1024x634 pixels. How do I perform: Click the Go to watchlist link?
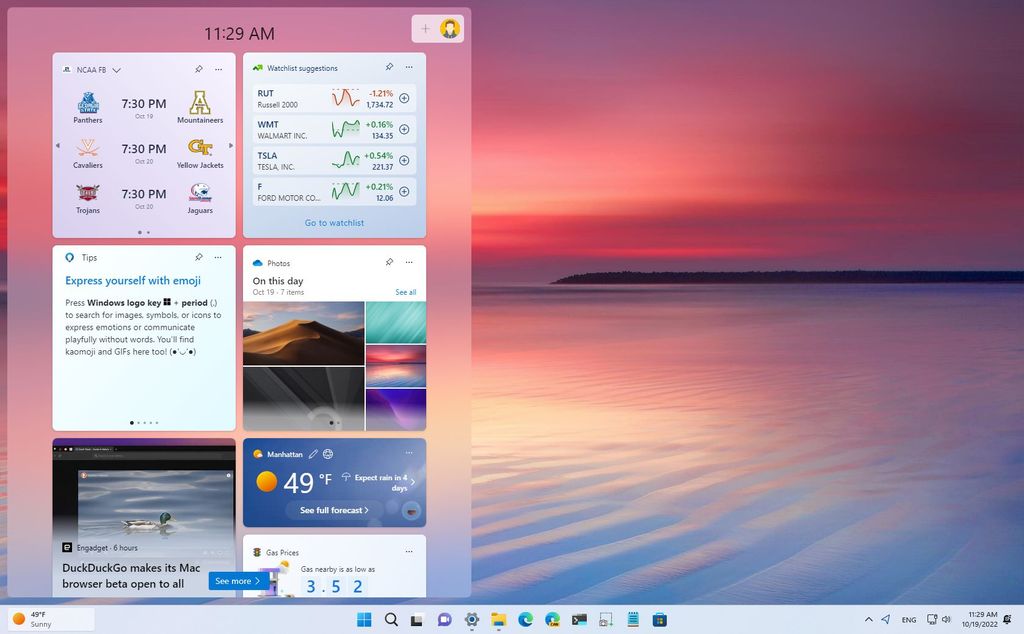[x=333, y=222]
